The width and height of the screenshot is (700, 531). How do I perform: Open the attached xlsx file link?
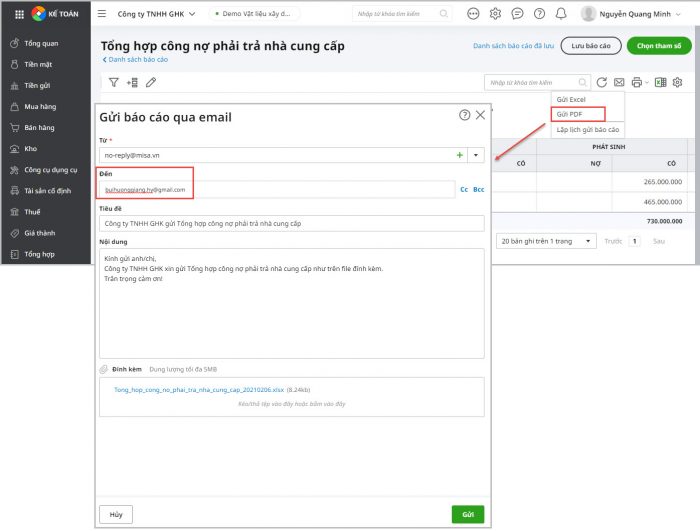(x=199, y=390)
